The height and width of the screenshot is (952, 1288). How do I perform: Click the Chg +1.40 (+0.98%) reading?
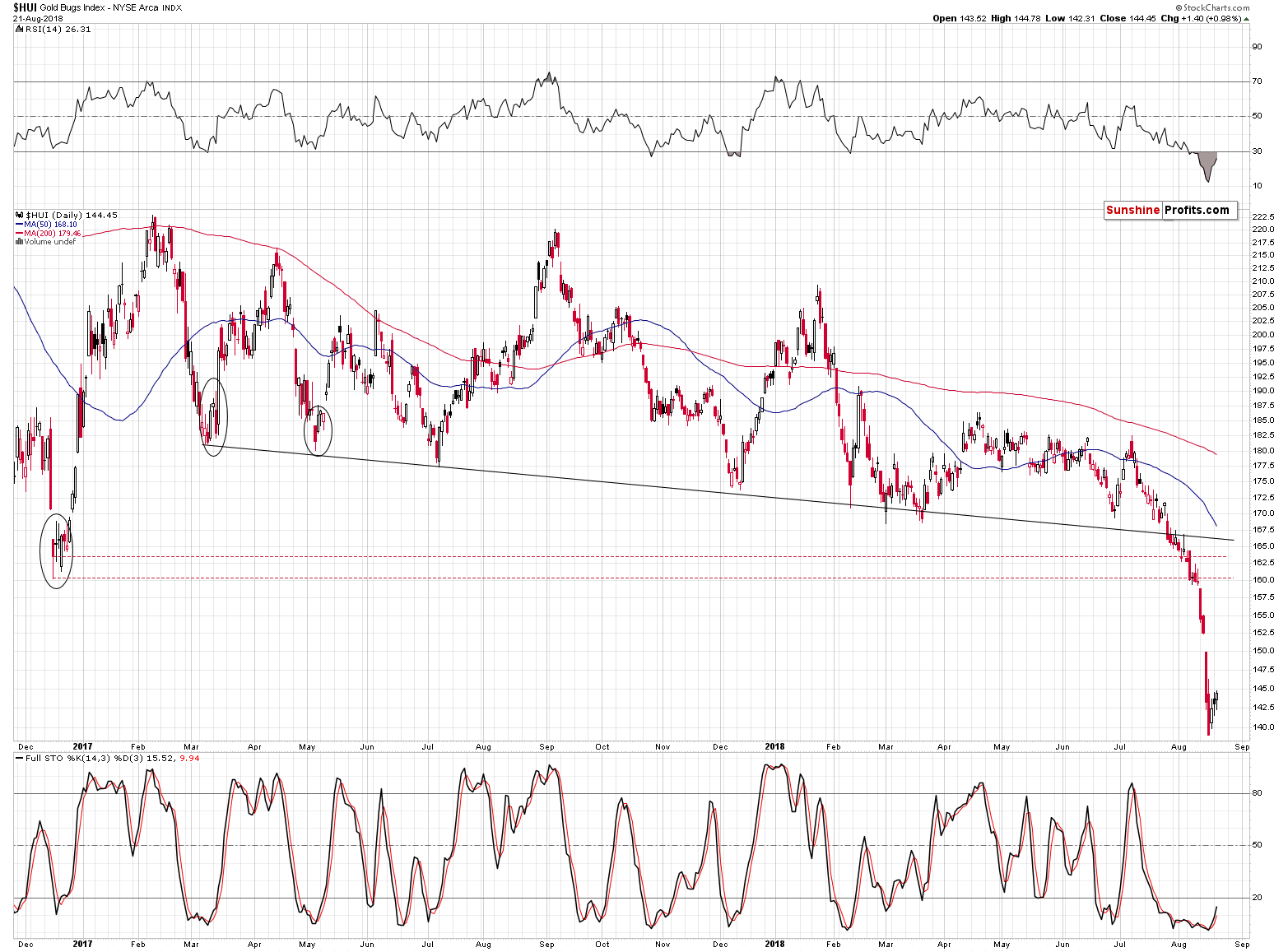(1205, 18)
